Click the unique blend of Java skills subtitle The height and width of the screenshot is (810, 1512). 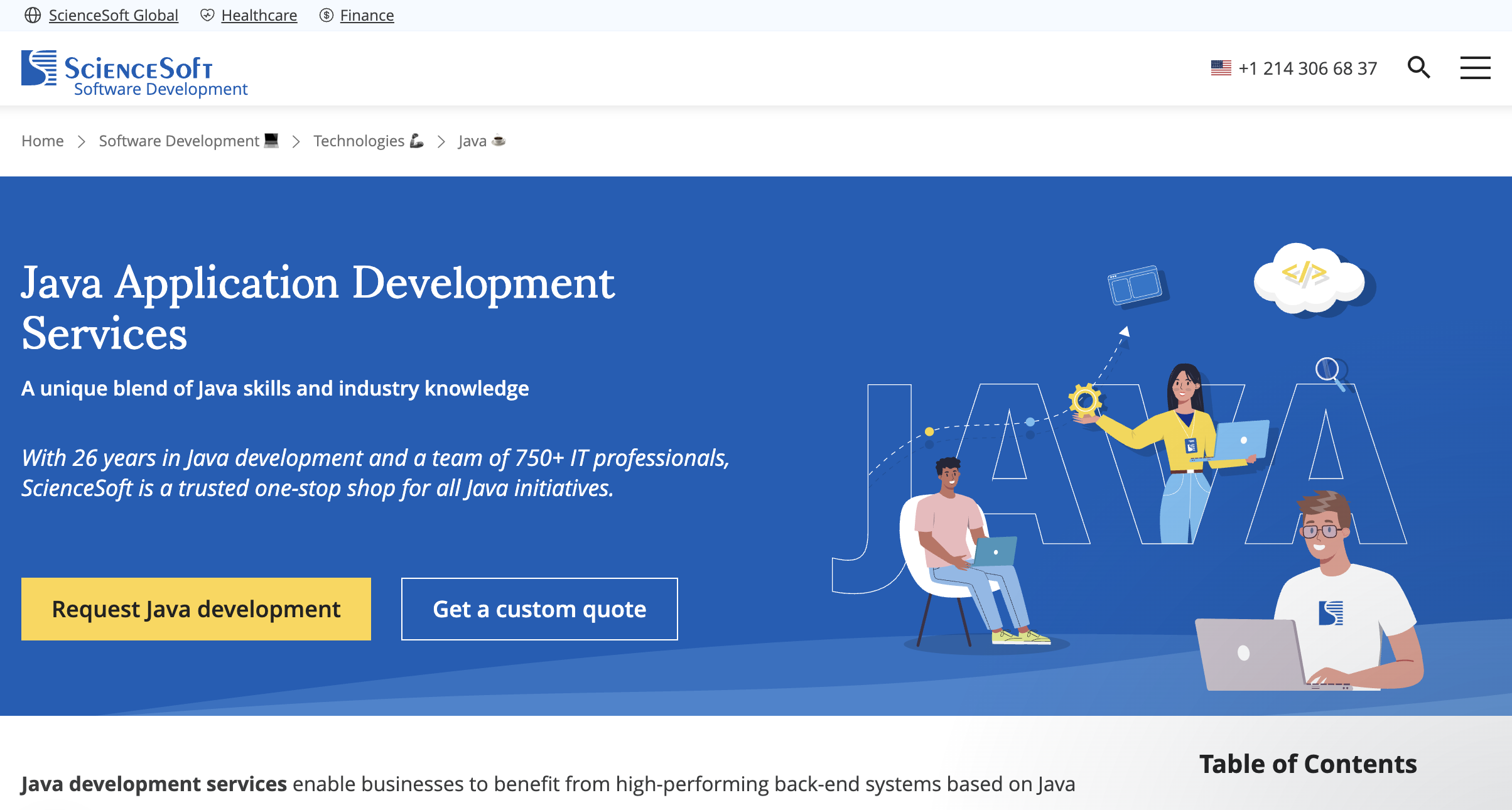pyautogui.click(x=275, y=389)
